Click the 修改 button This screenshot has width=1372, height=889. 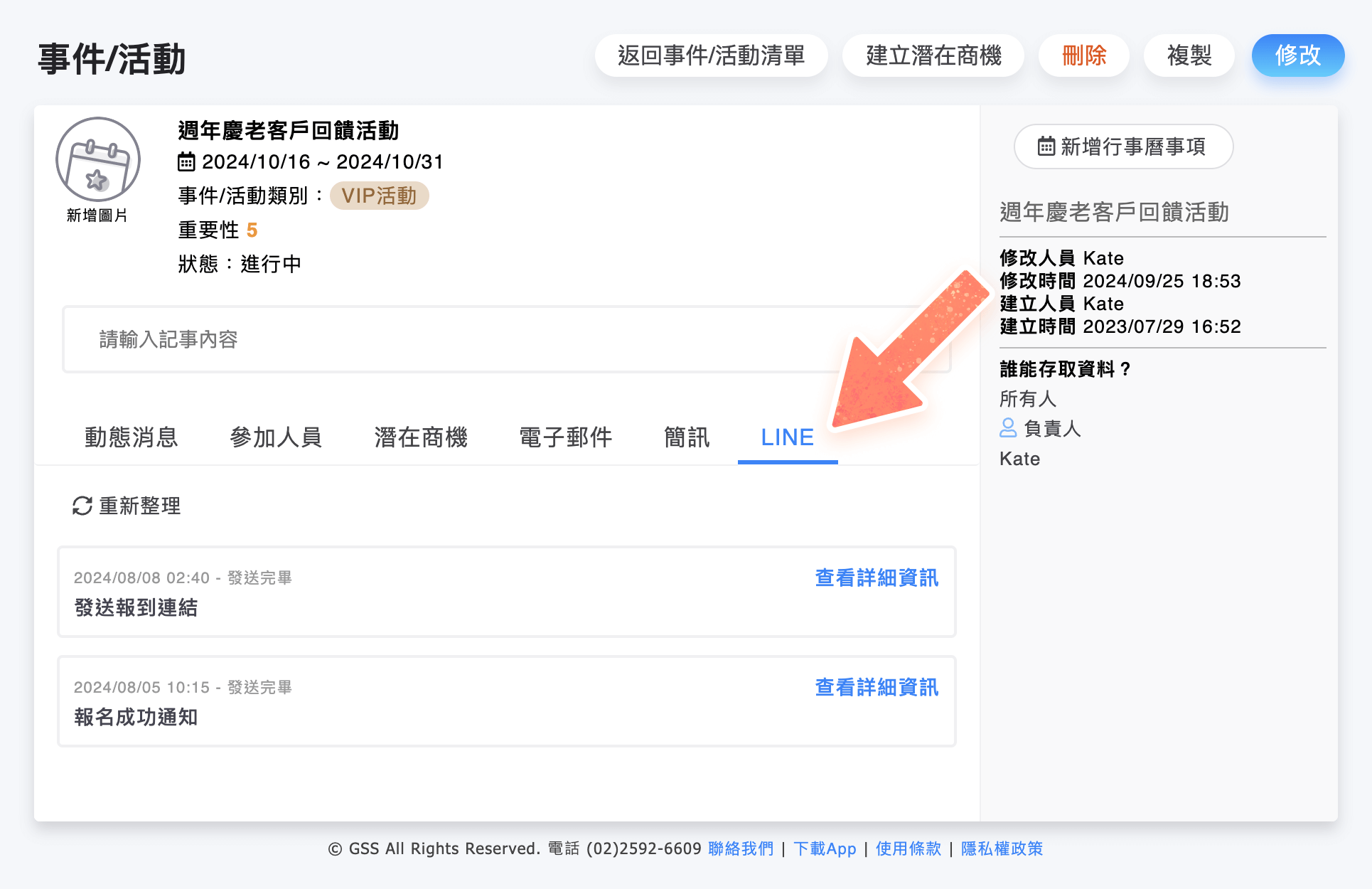point(1297,55)
